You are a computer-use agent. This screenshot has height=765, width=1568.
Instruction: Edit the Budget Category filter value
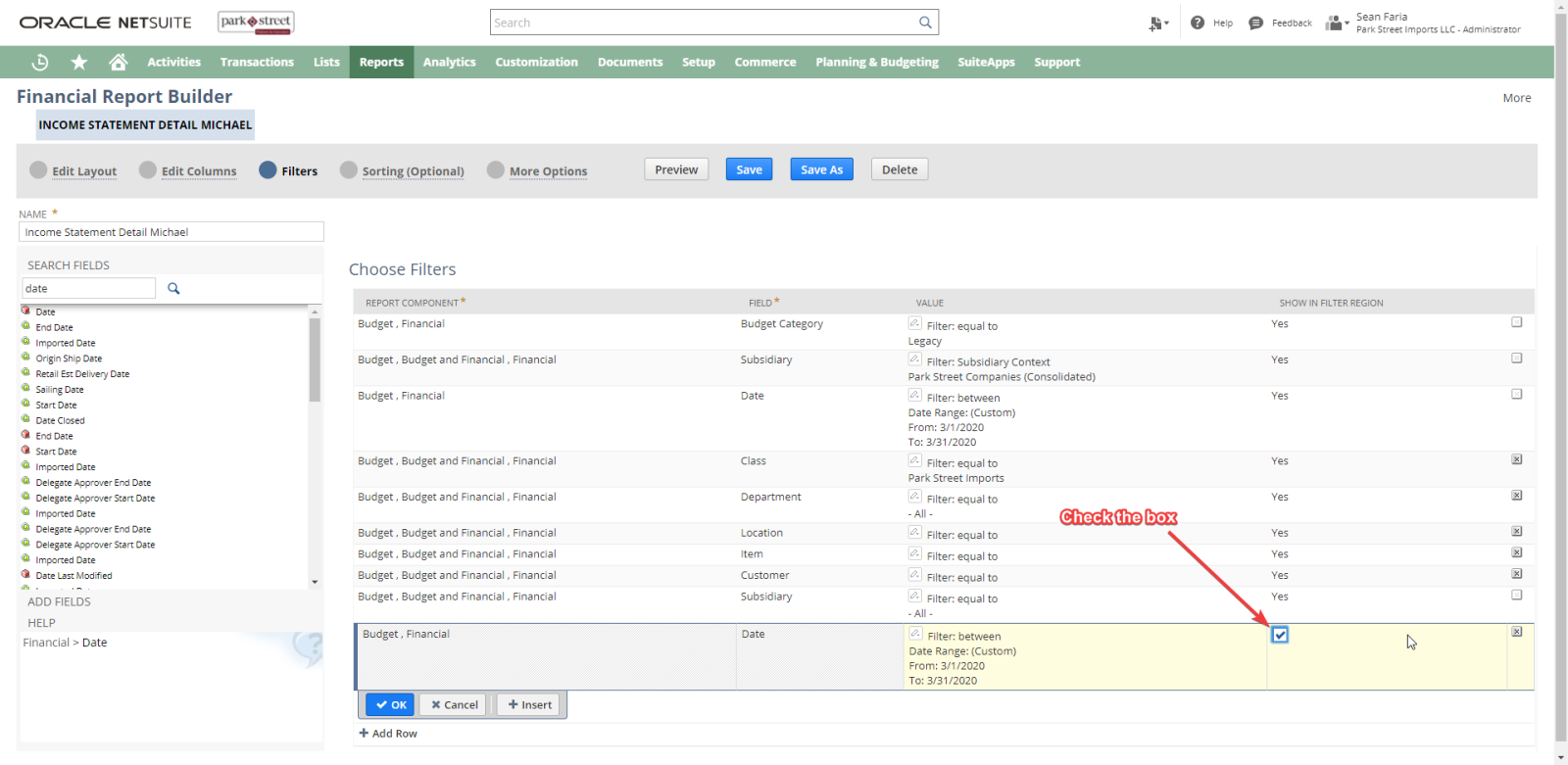[x=914, y=323]
